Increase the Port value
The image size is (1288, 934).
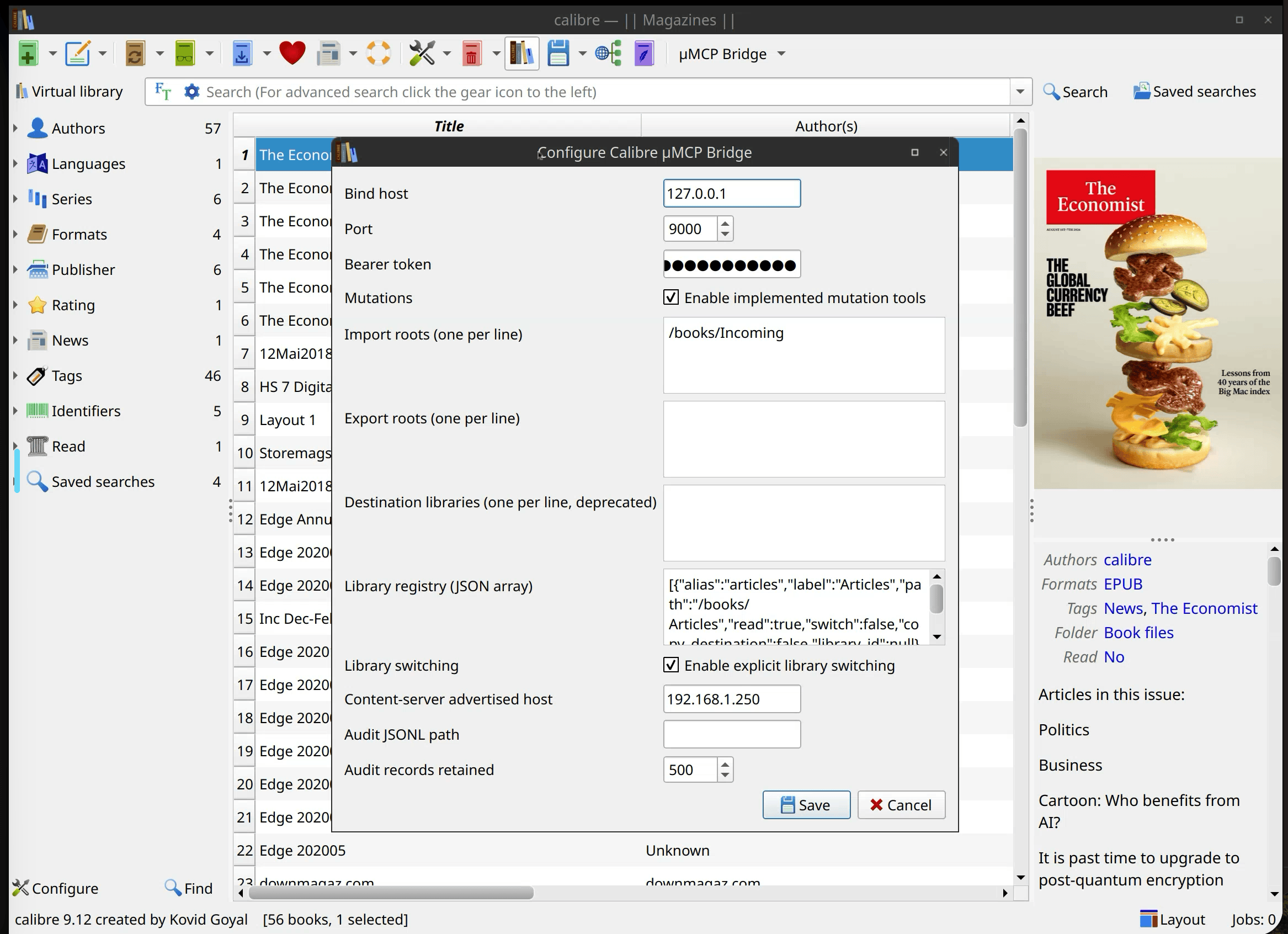(725, 223)
